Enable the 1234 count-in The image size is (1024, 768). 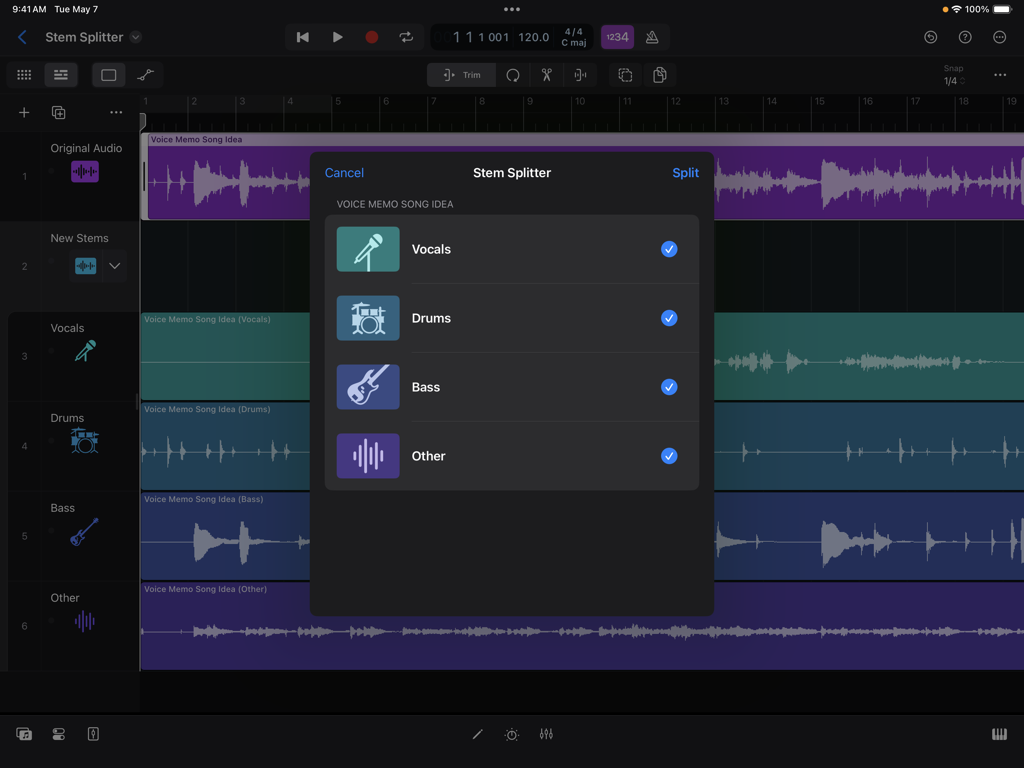pos(617,36)
